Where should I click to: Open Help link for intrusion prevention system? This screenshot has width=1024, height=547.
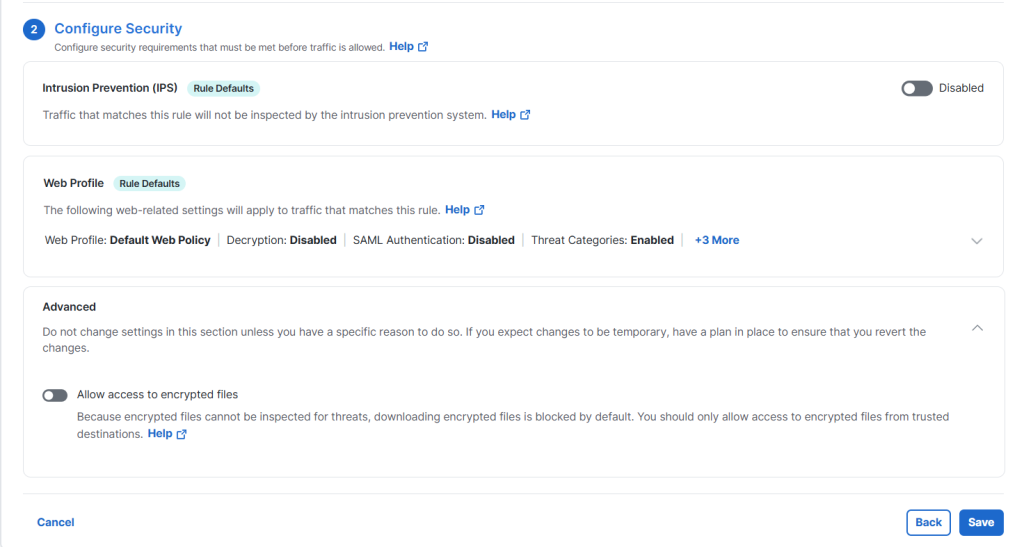pyautogui.click(x=503, y=115)
